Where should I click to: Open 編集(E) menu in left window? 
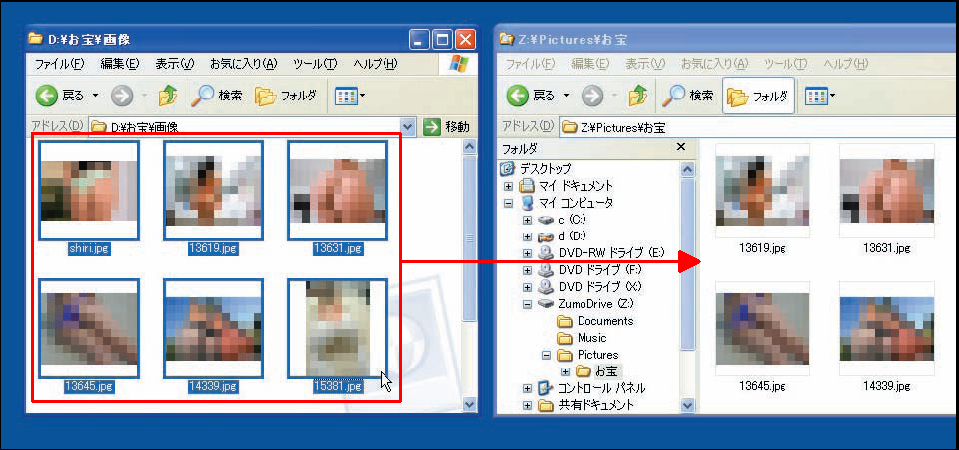pos(120,64)
